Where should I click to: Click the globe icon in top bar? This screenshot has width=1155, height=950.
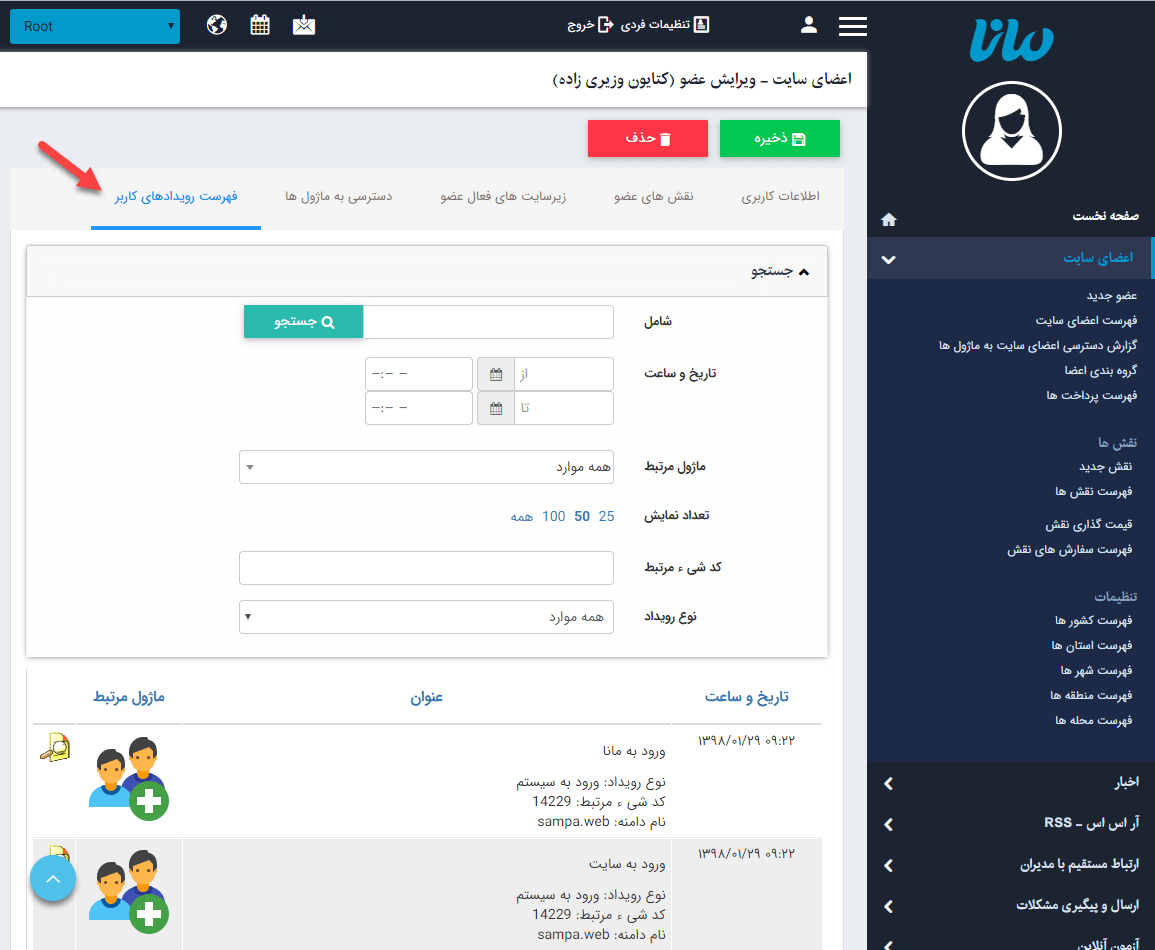coord(217,25)
